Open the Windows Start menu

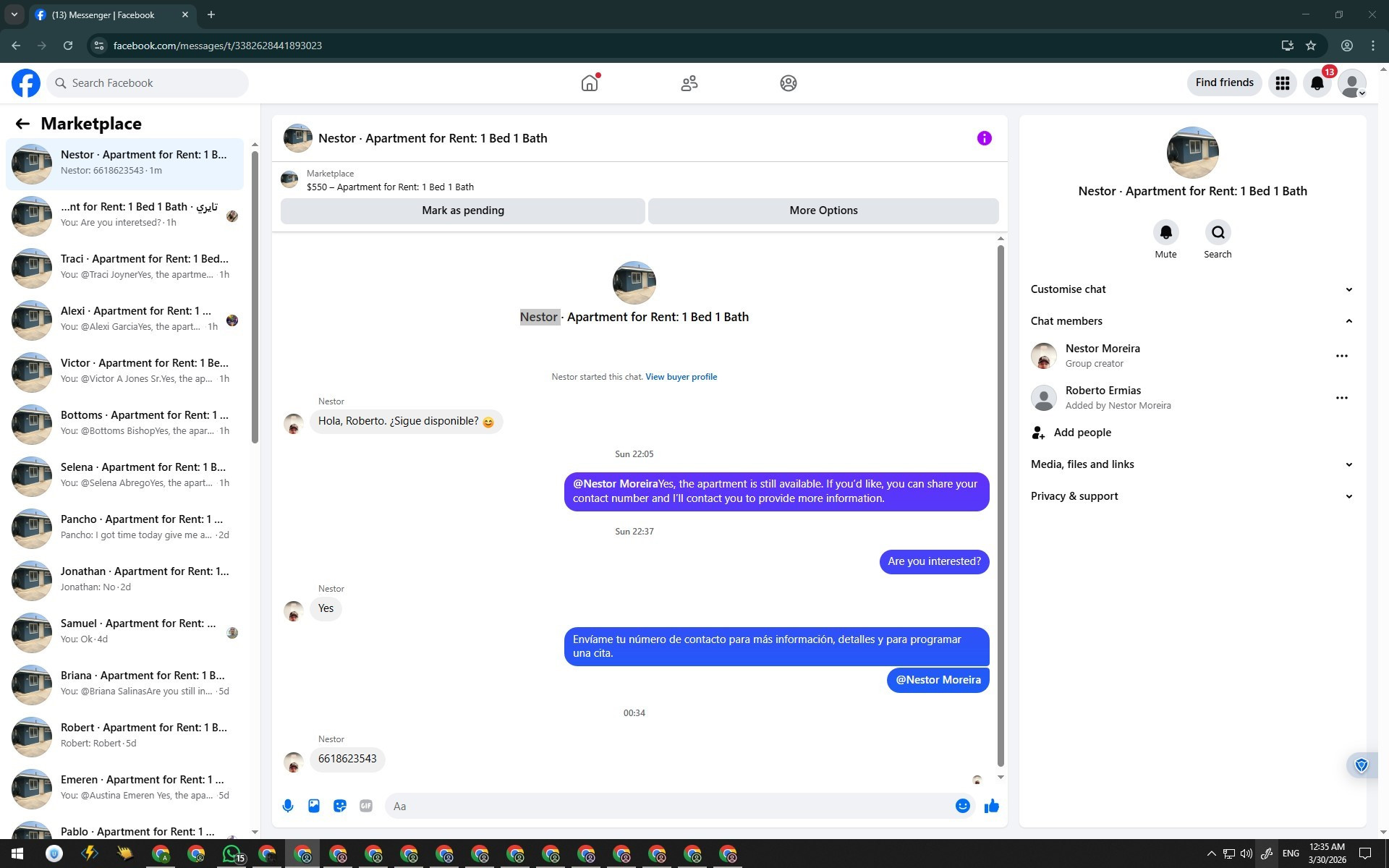coord(17,854)
